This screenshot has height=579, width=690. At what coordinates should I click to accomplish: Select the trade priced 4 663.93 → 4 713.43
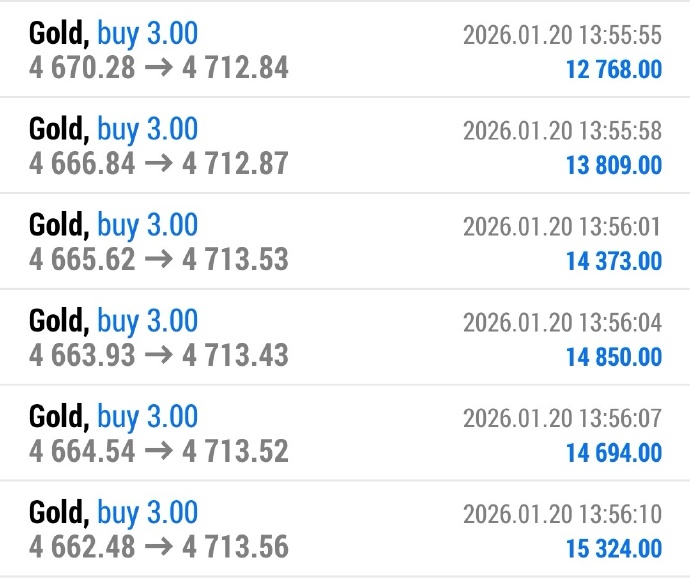158,354
